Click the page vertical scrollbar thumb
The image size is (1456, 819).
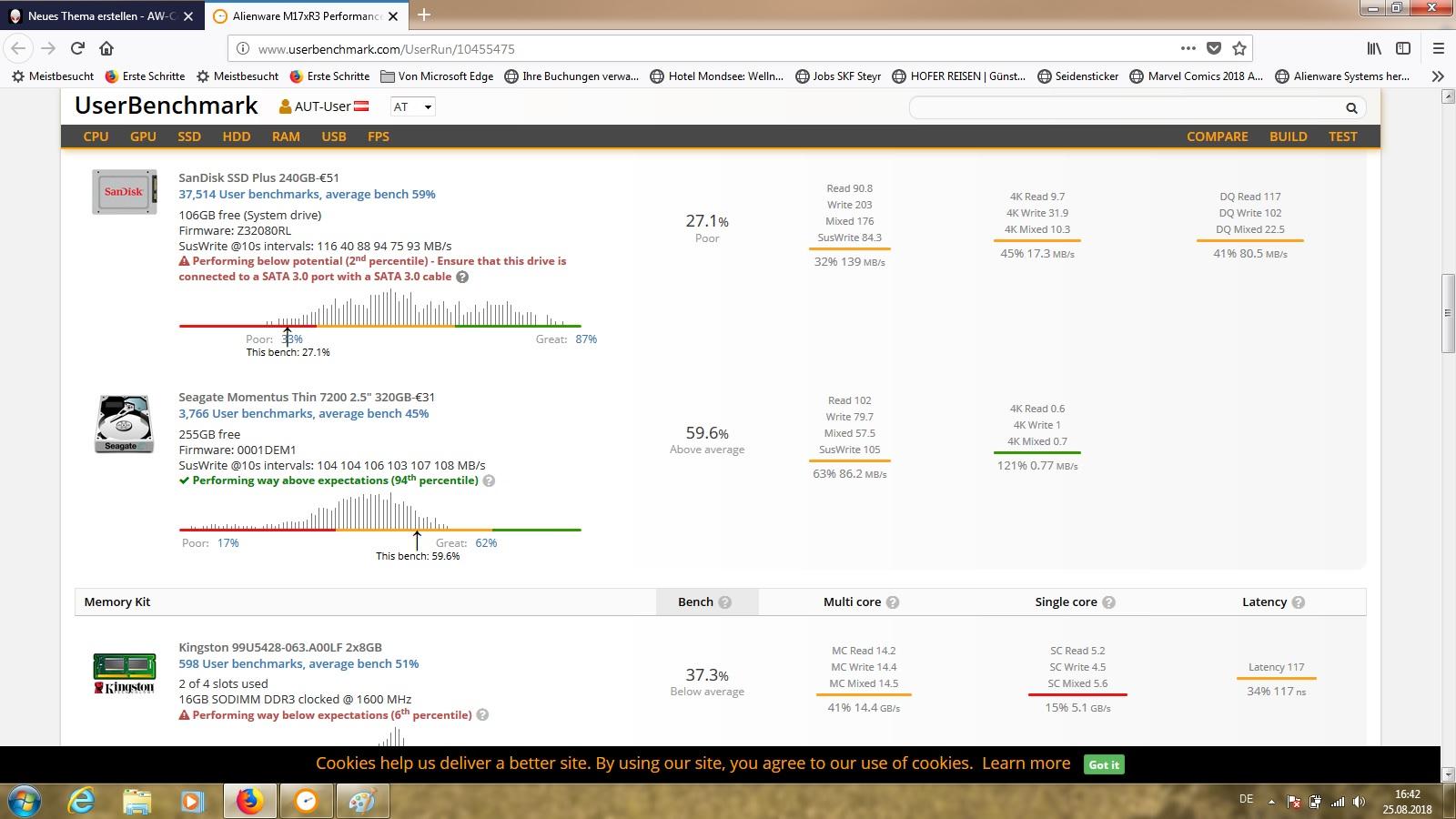[1447, 312]
